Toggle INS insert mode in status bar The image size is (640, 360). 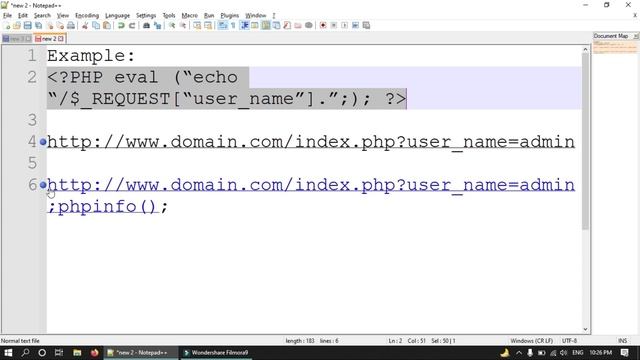[x=622, y=340]
